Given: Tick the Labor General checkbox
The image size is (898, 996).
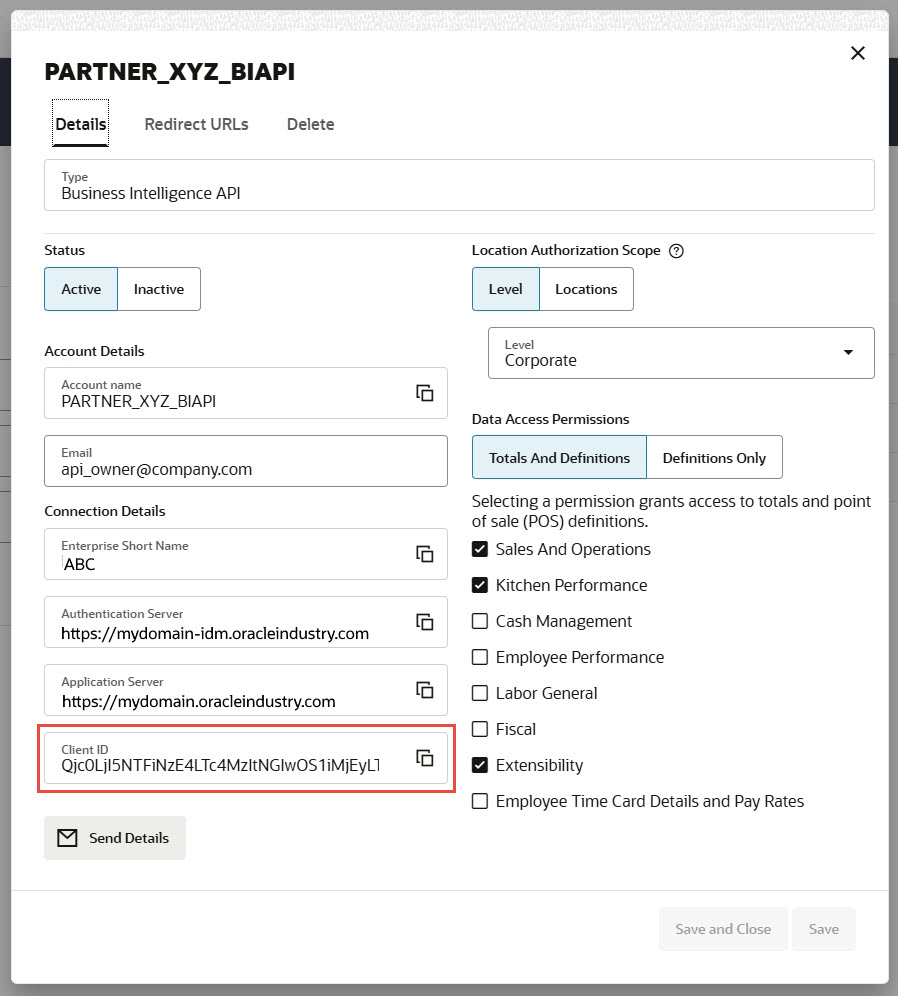Looking at the screenshot, I should tap(480, 693).
